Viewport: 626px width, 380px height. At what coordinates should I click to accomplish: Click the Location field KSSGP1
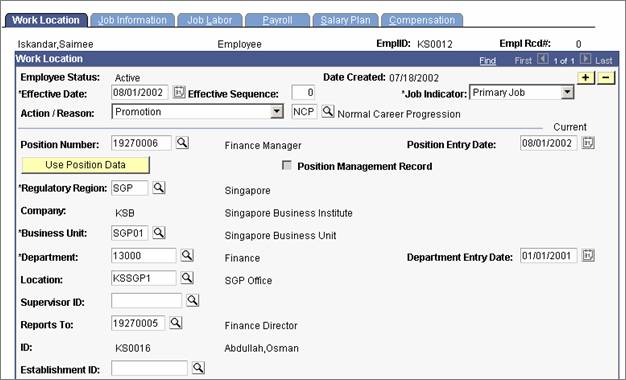pyautogui.click(x=144, y=278)
